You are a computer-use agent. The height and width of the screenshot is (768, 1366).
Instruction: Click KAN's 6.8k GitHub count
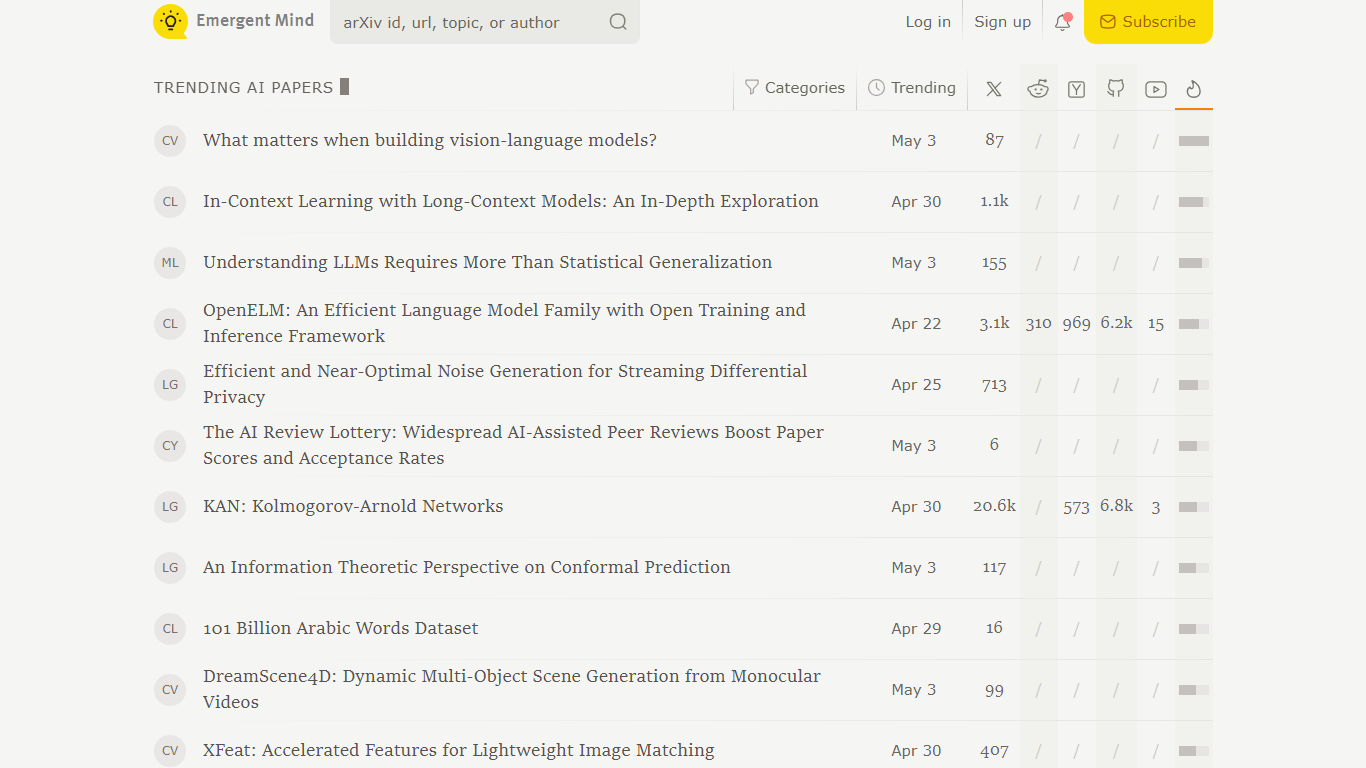pyautogui.click(x=1116, y=506)
